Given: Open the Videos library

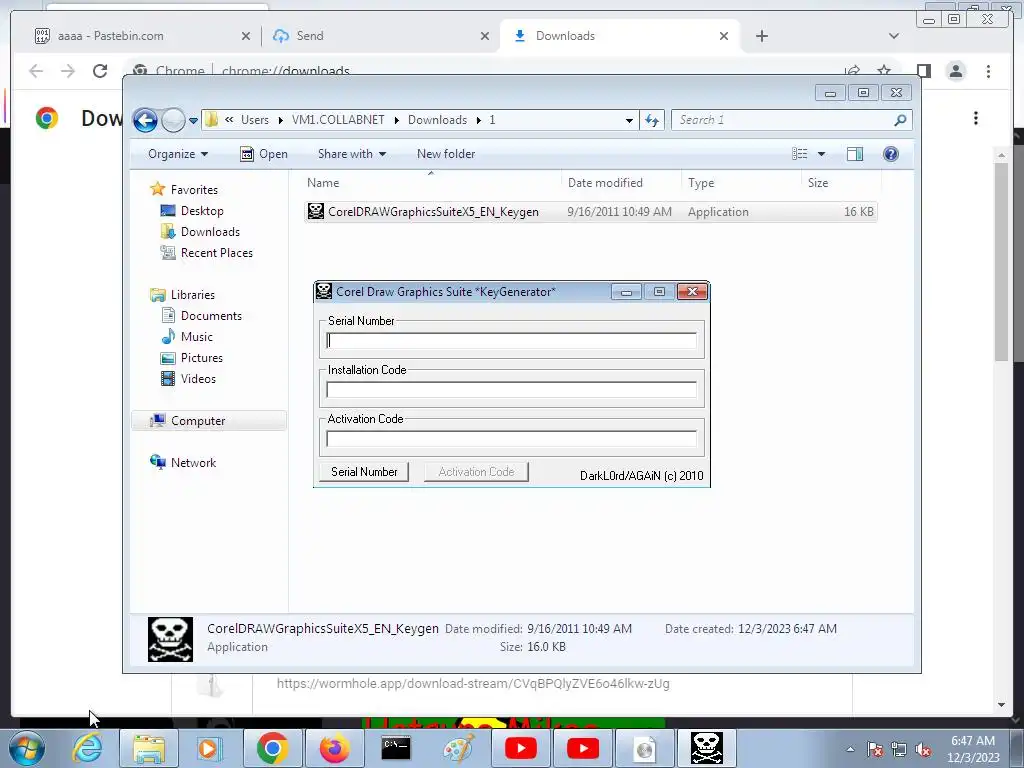Looking at the screenshot, I should point(198,379).
